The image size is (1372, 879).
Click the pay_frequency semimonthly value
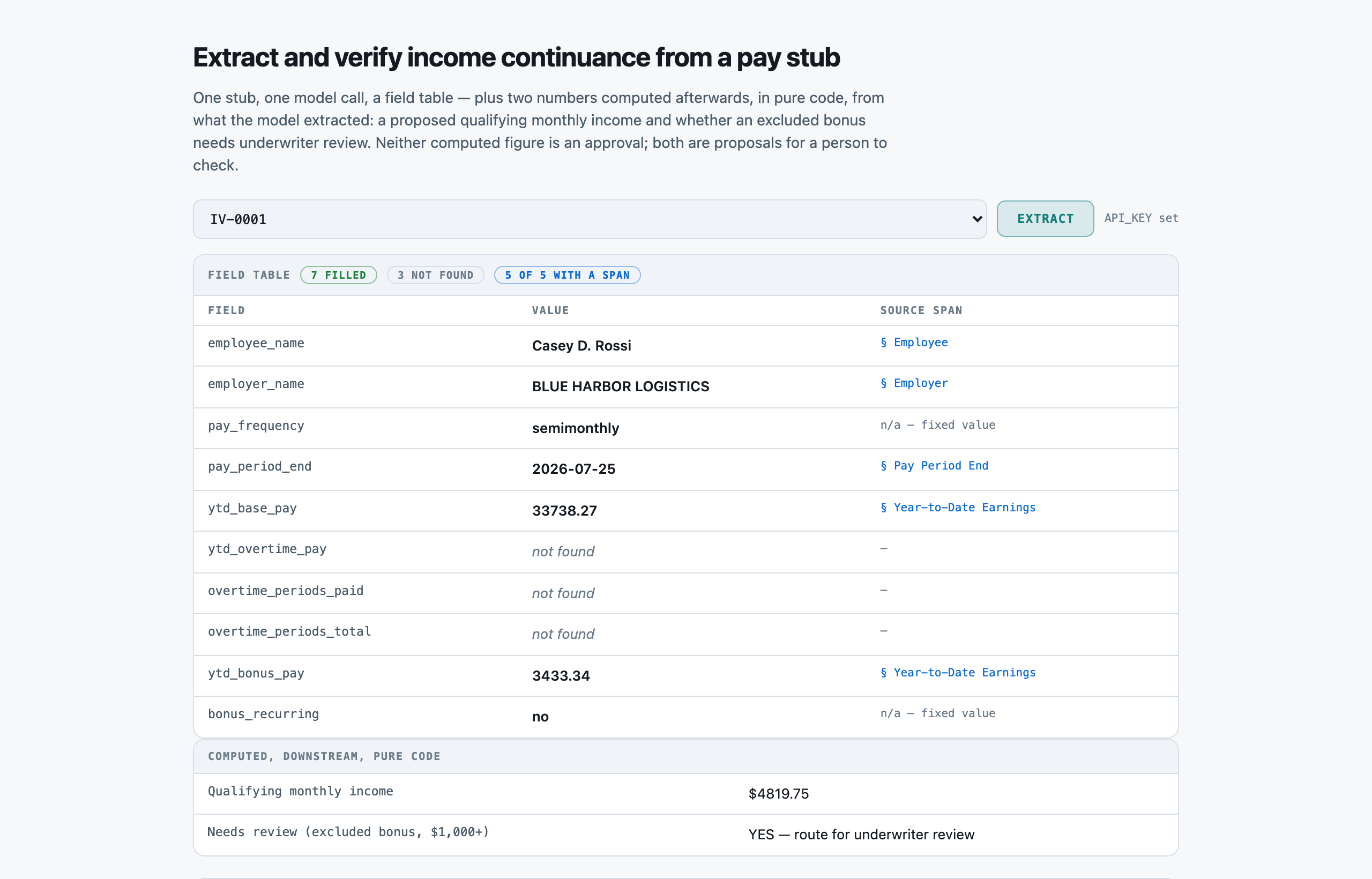[575, 428]
